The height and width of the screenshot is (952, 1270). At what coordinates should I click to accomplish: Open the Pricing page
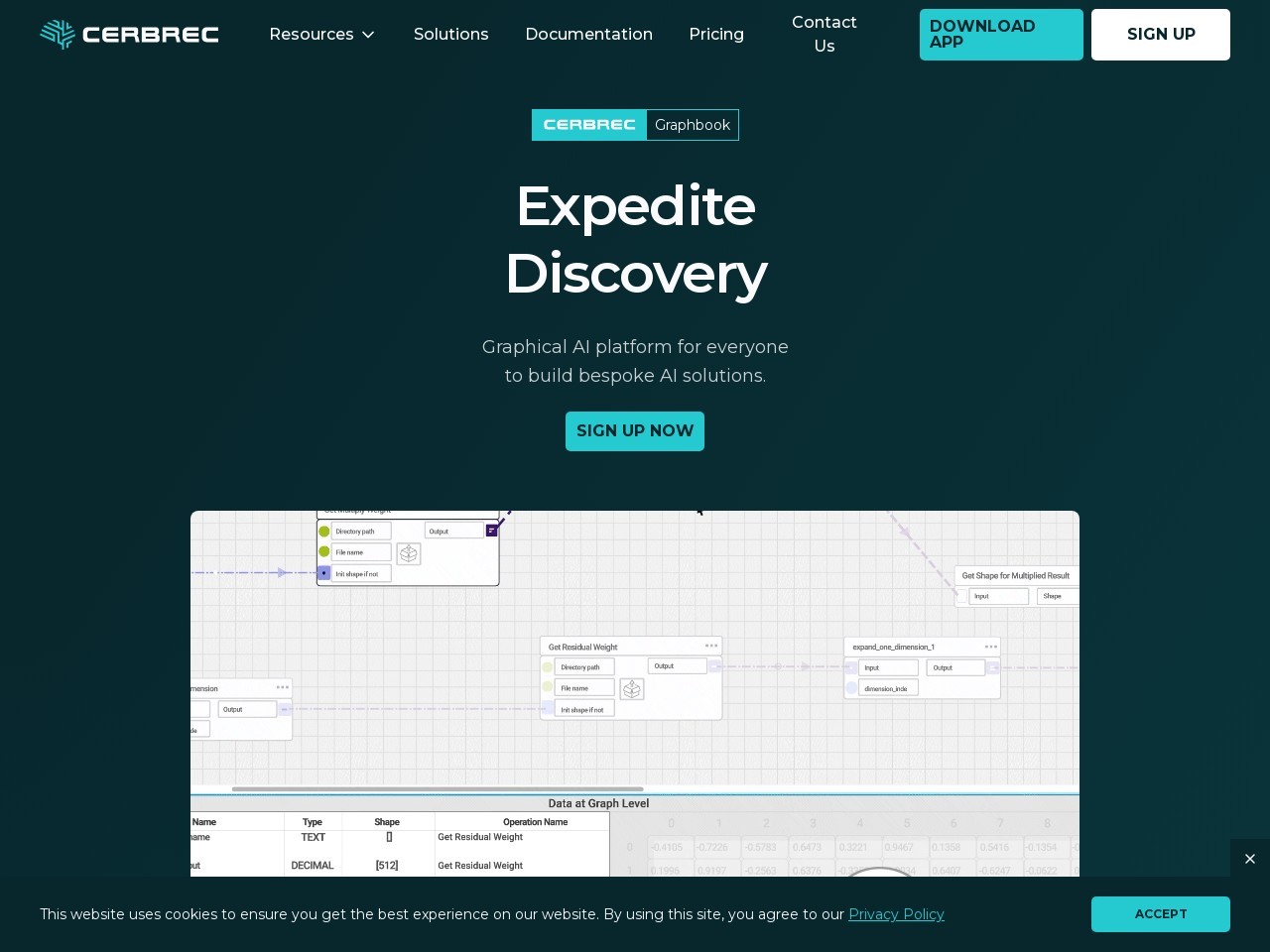[716, 34]
